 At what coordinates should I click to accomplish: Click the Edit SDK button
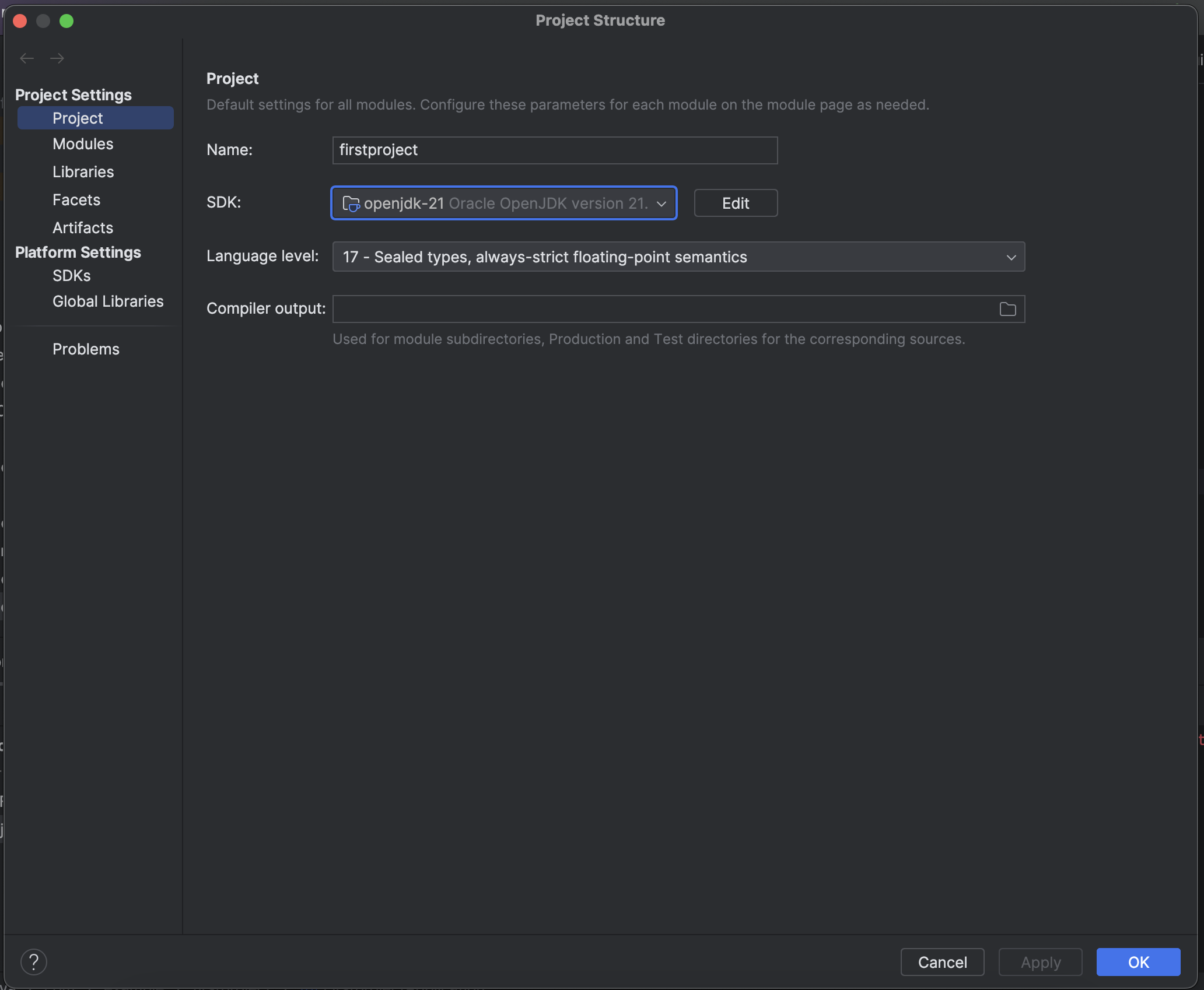(736, 203)
